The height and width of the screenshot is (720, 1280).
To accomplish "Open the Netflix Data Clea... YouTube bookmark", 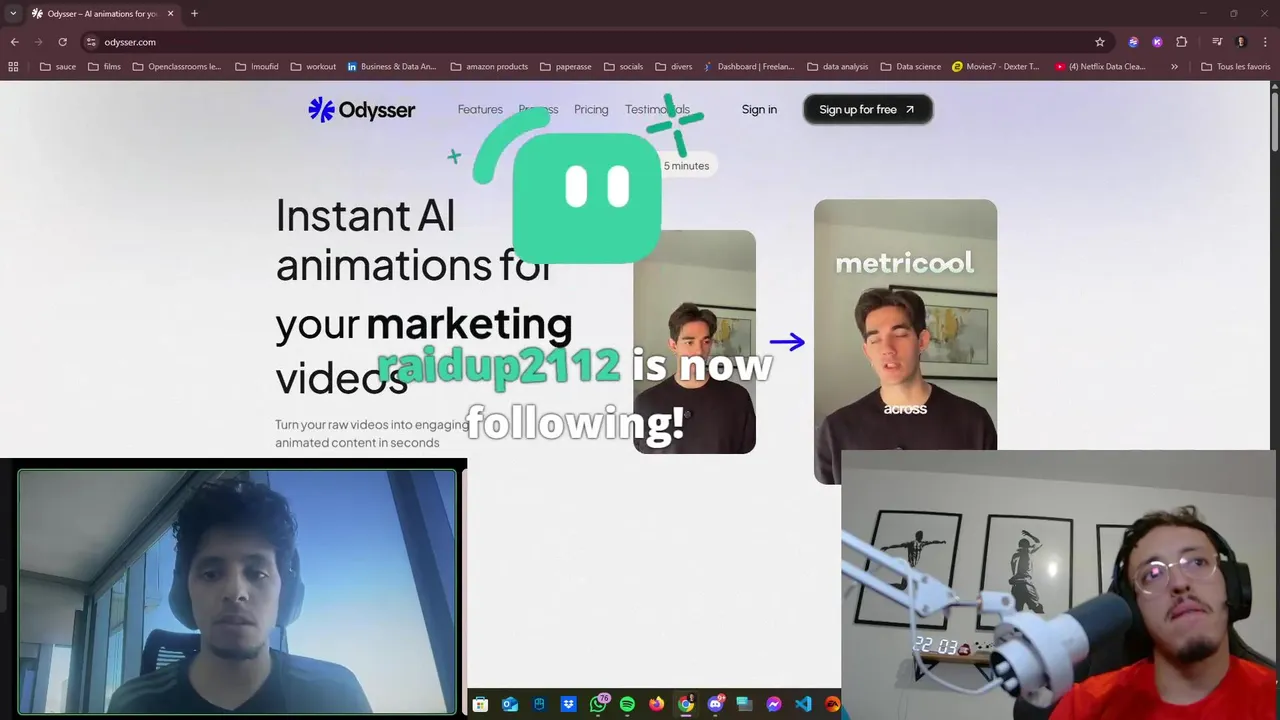I will tap(1100, 67).
